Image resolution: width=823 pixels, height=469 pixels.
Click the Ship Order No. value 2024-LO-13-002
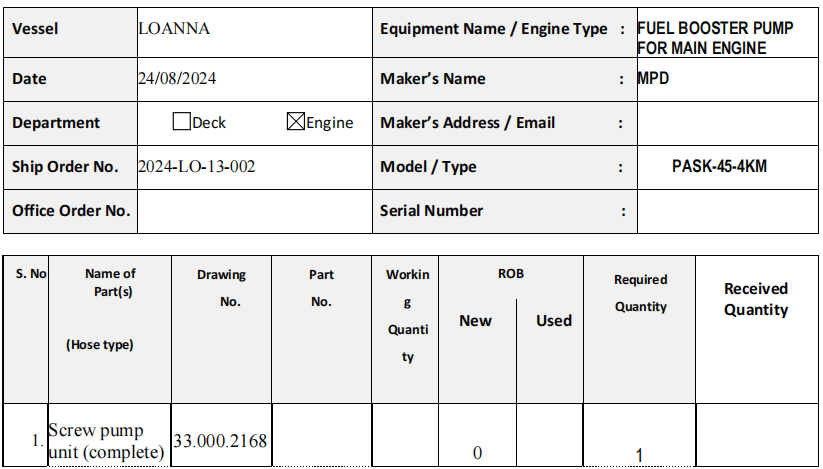196,167
